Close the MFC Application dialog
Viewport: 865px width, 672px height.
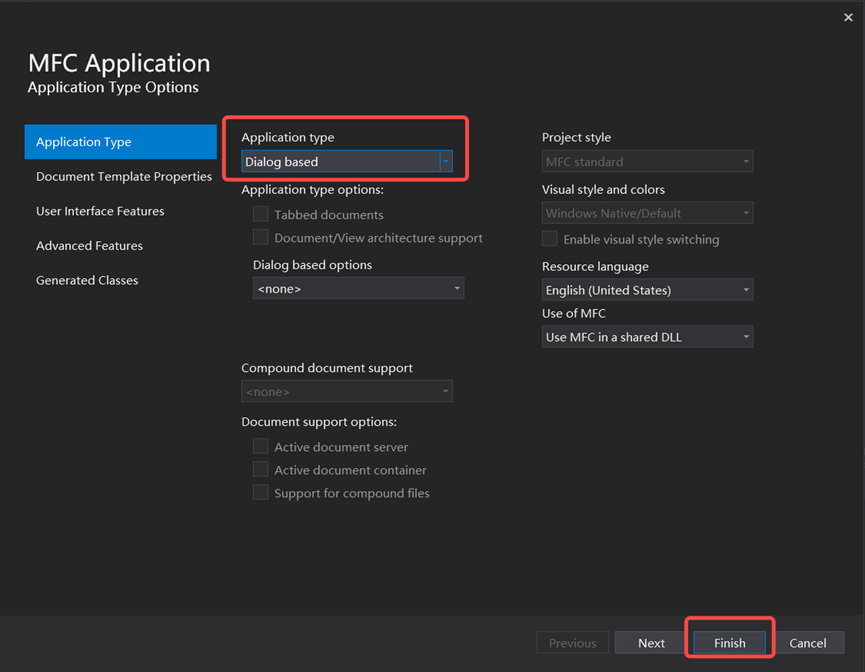[848, 18]
